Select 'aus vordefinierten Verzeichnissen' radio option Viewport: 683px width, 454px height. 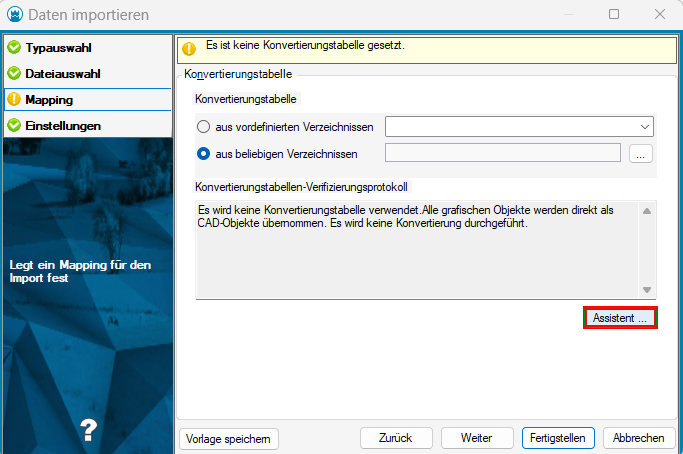point(204,127)
